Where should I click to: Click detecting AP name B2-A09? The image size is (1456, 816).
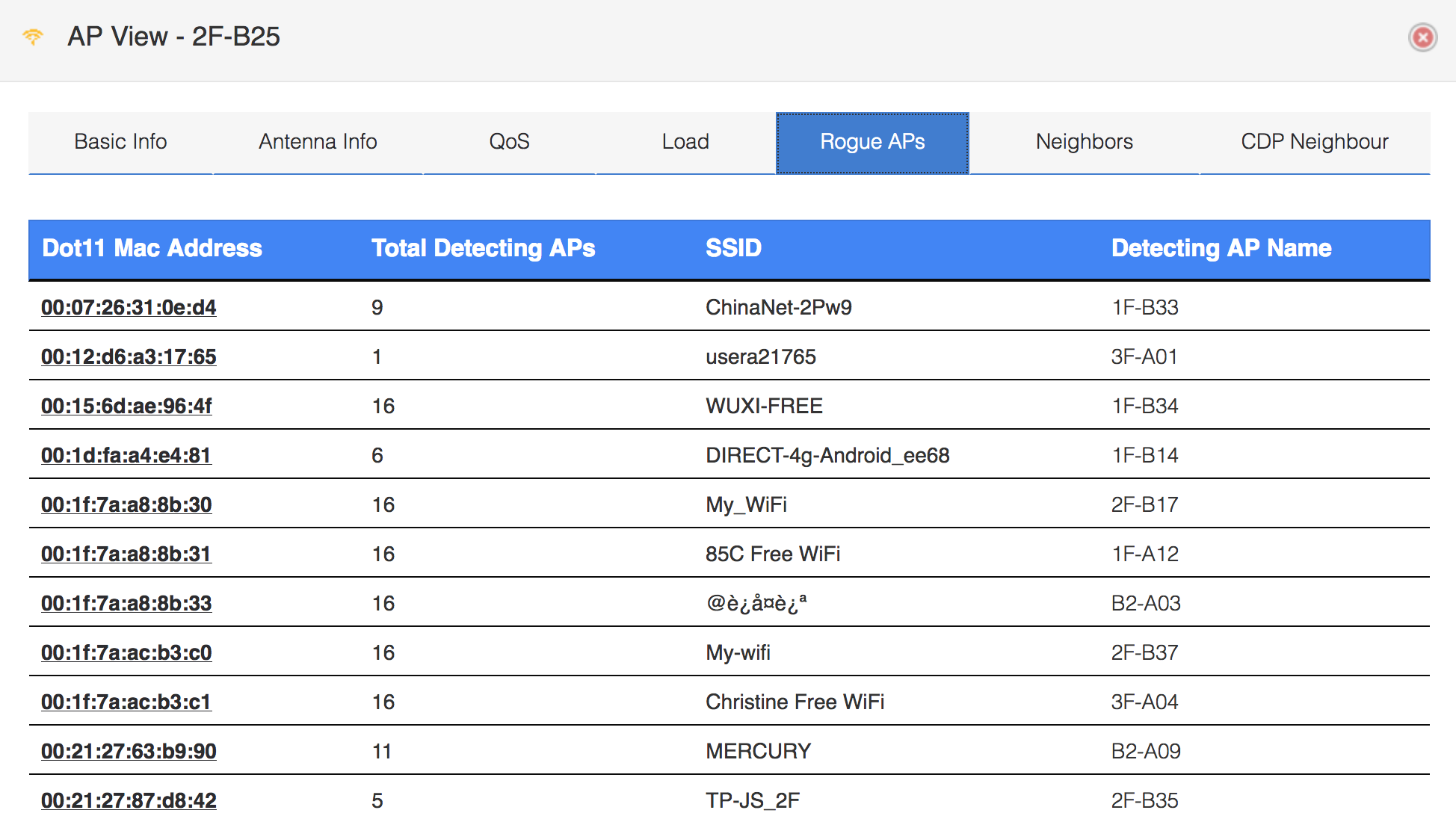coord(1146,751)
